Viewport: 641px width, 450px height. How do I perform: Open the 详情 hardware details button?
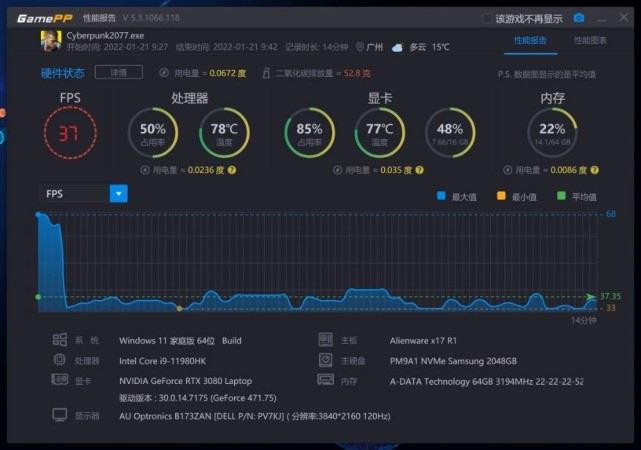(119, 73)
